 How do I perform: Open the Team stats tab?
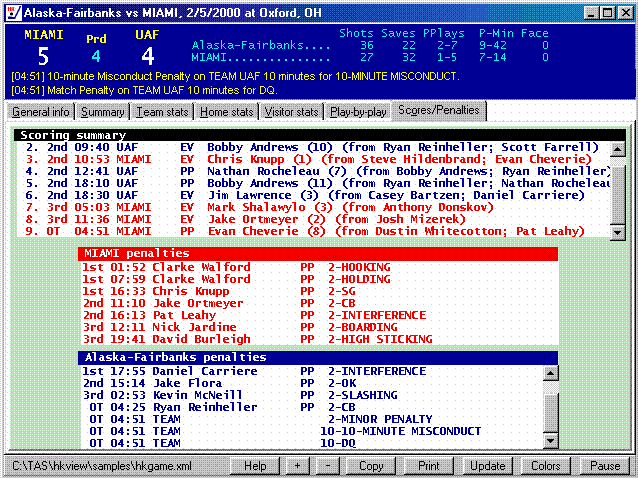point(163,112)
